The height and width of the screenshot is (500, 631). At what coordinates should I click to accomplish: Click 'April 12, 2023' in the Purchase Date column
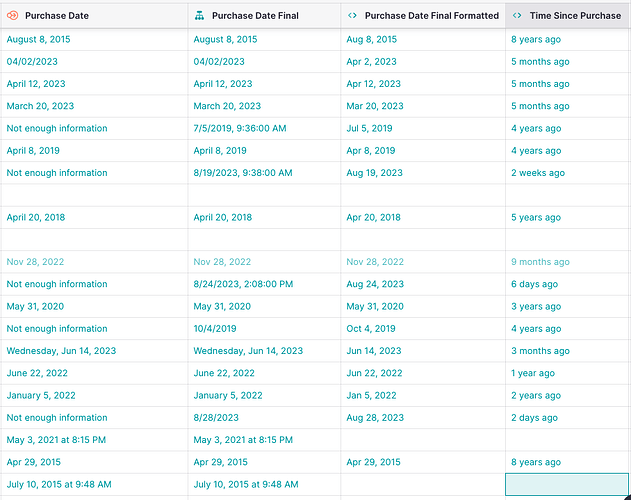point(94,84)
